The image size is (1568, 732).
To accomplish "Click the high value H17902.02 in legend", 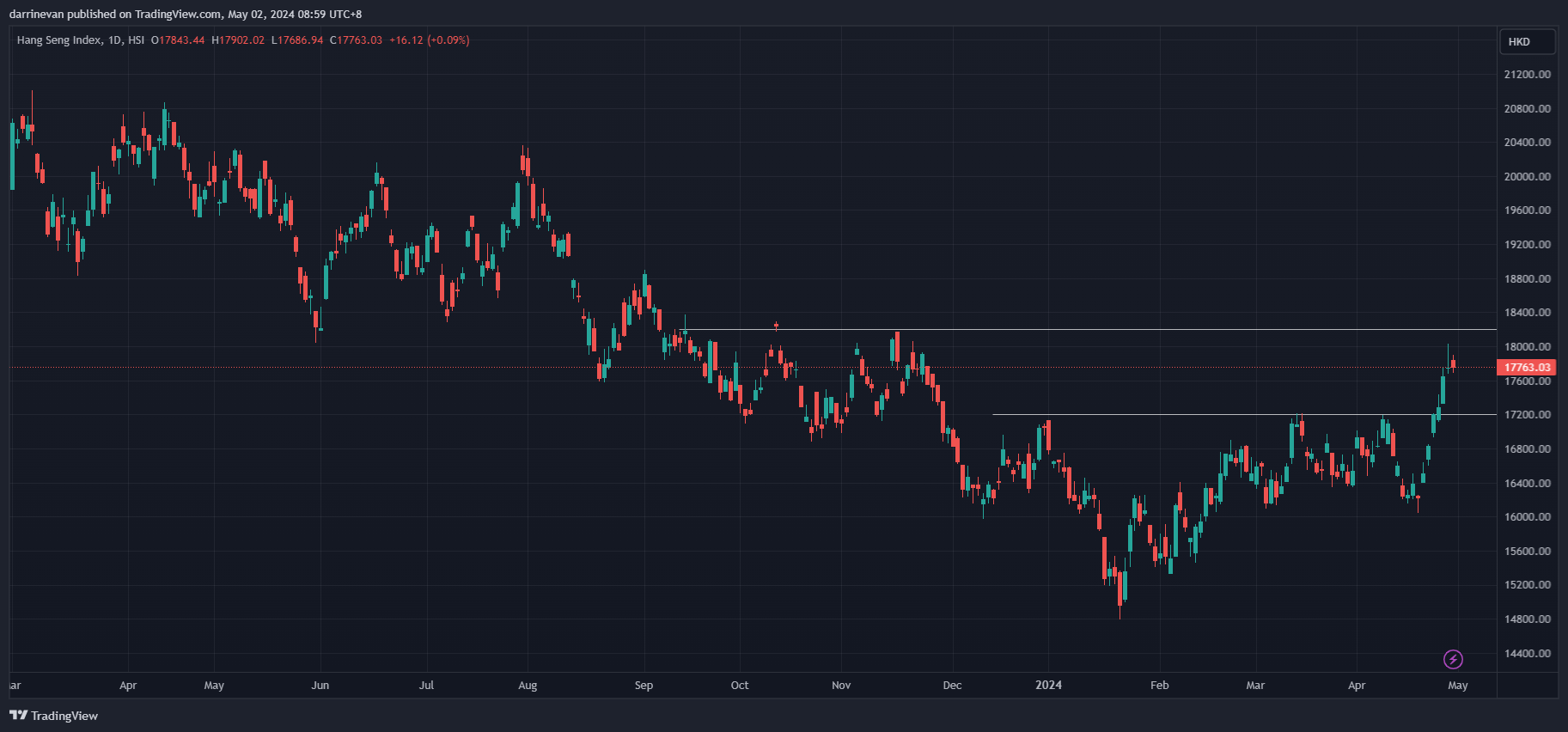I will [238, 40].
